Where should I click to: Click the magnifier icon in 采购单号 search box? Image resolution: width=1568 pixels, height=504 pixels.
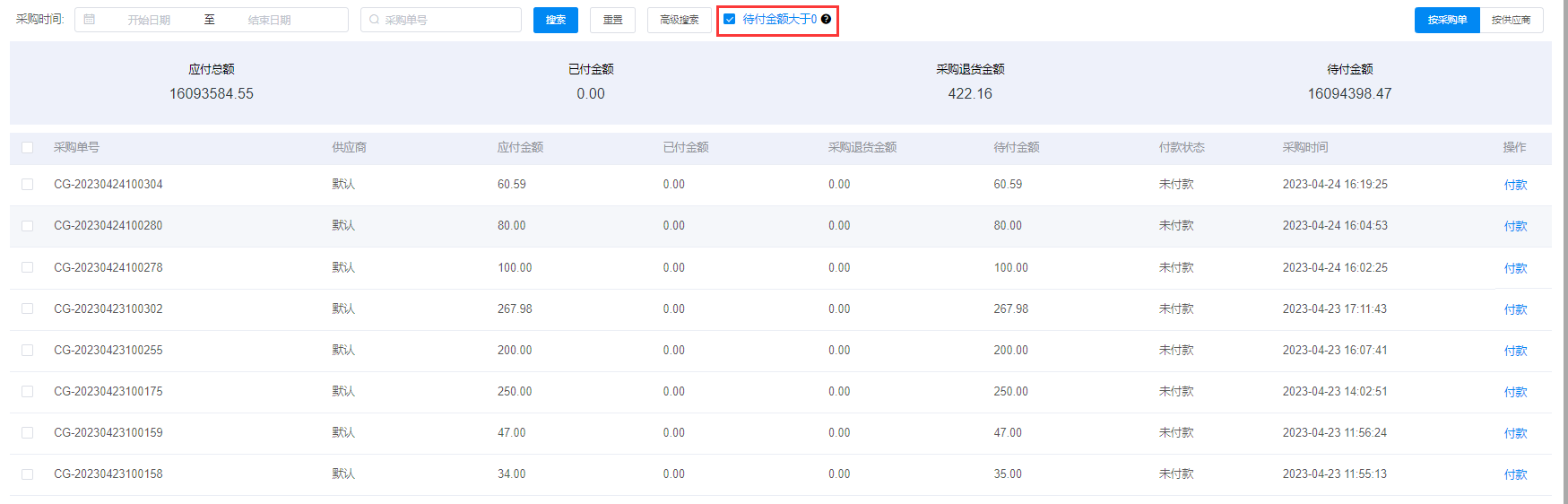pyautogui.click(x=375, y=20)
